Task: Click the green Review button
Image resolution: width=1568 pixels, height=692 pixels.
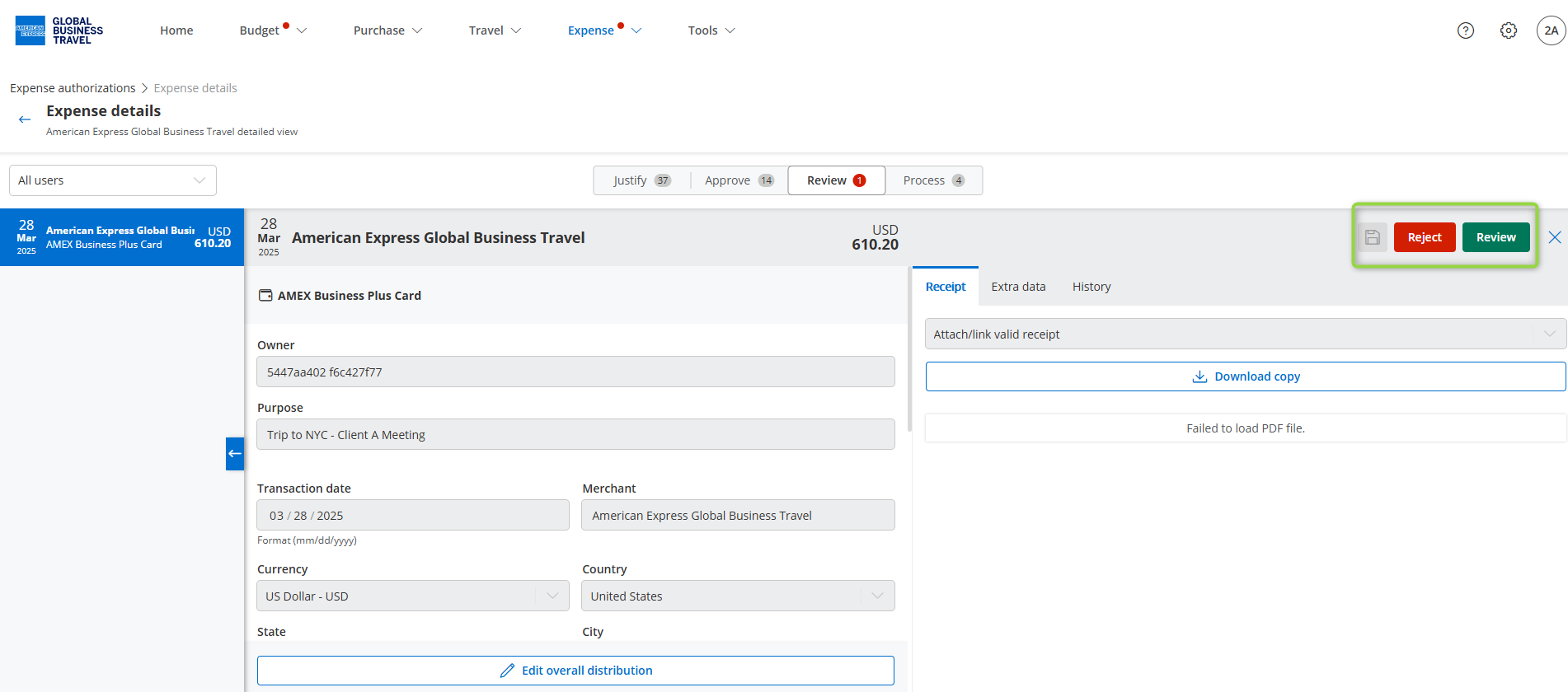Action: click(1496, 237)
